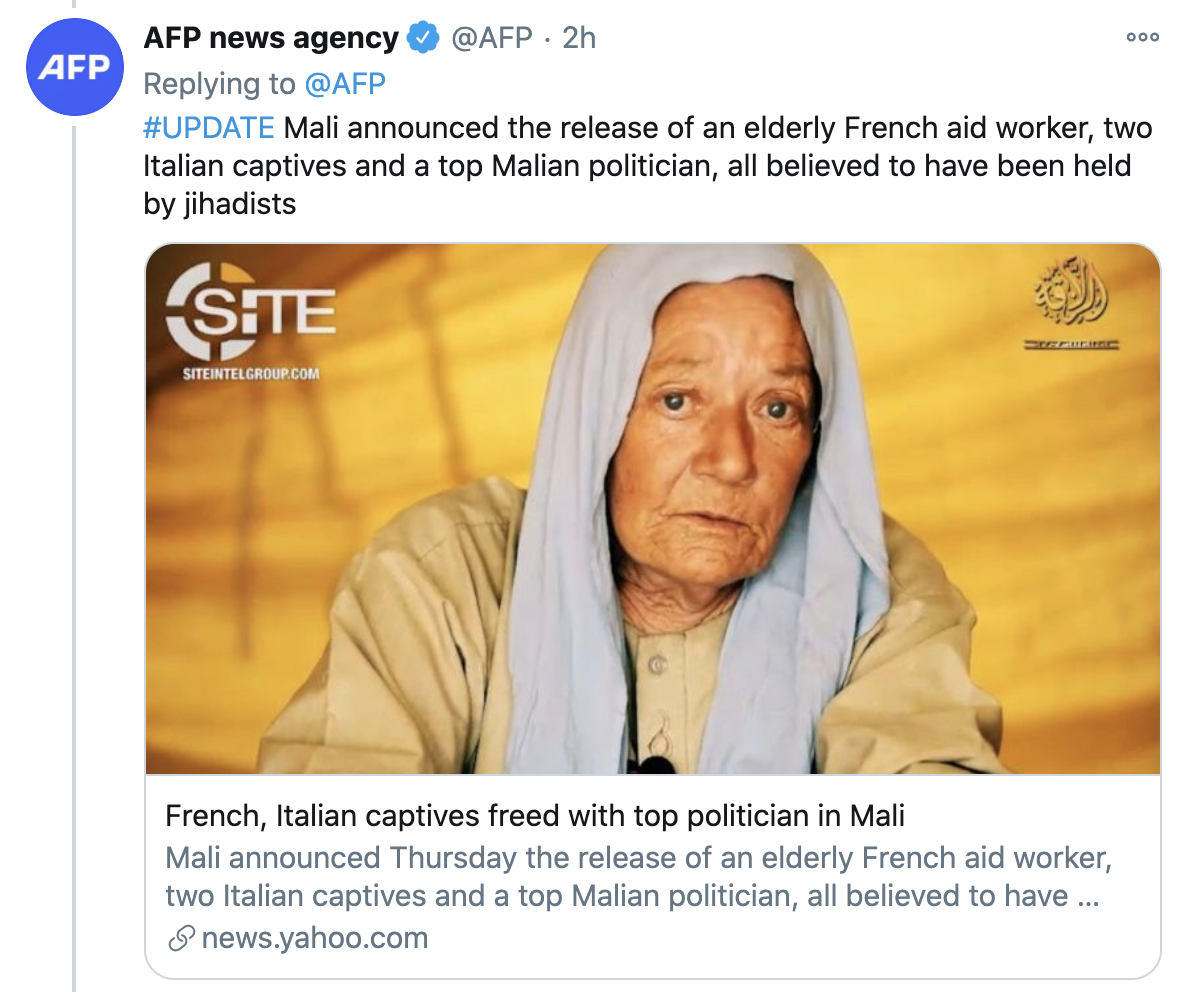The height and width of the screenshot is (992, 1186).
Task: Click tweet text about Mali release
Action: [x=647, y=166]
